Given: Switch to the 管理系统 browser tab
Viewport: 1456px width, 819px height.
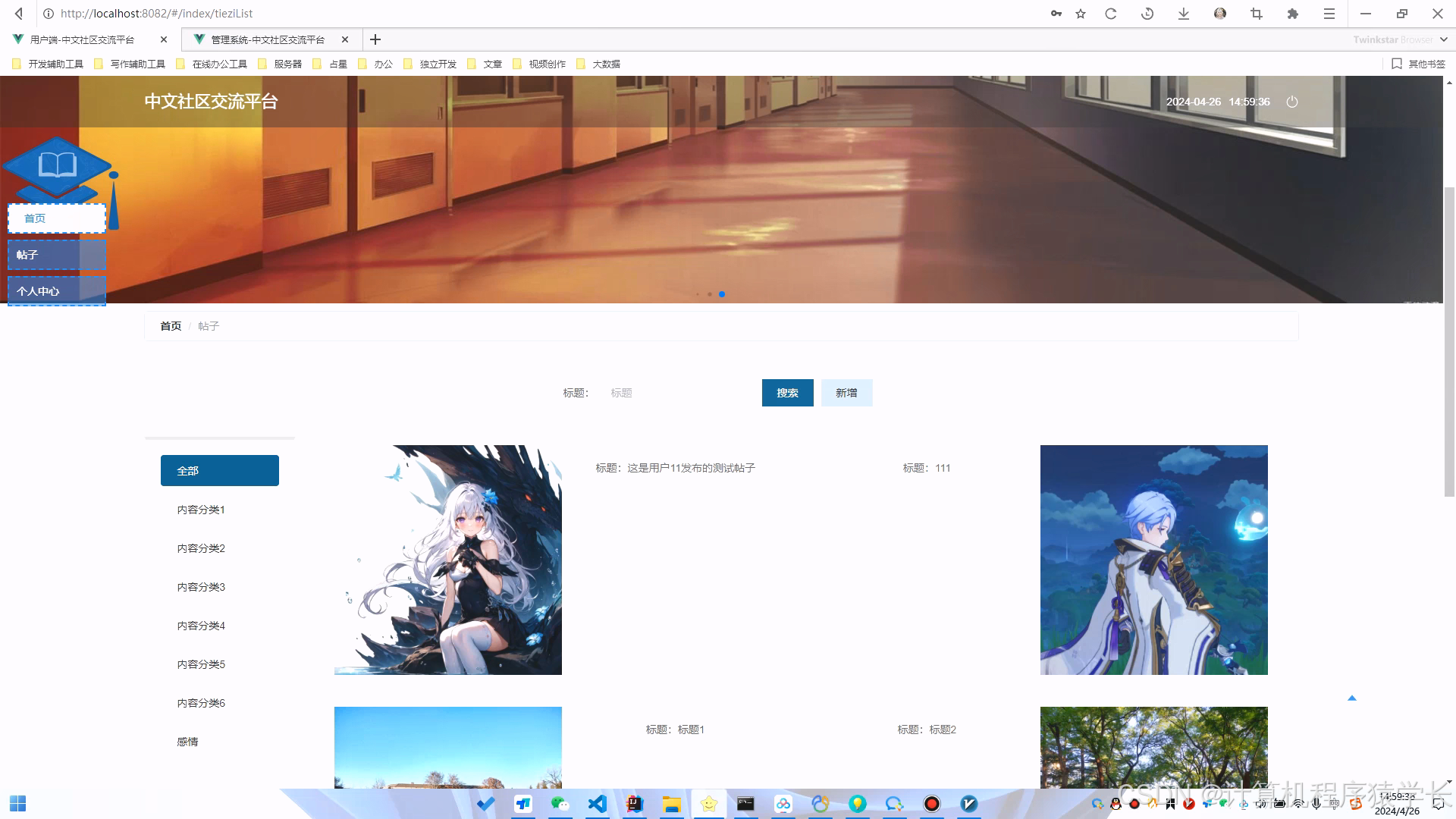Looking at the screenshot, I should pos(267,39).
